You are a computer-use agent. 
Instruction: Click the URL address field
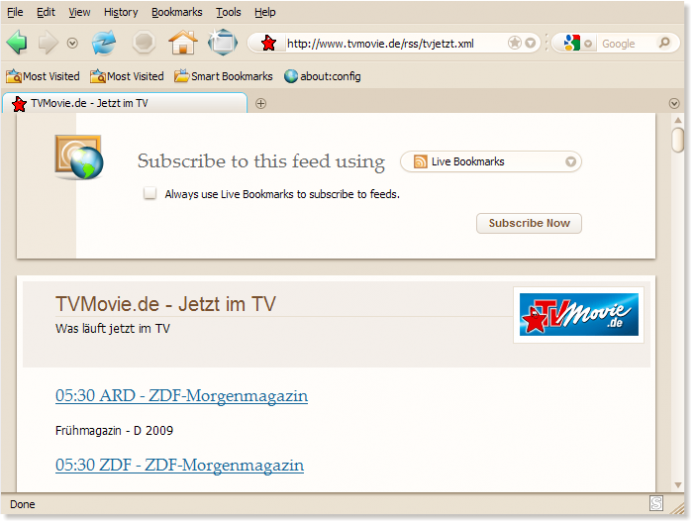coord(394,43)
